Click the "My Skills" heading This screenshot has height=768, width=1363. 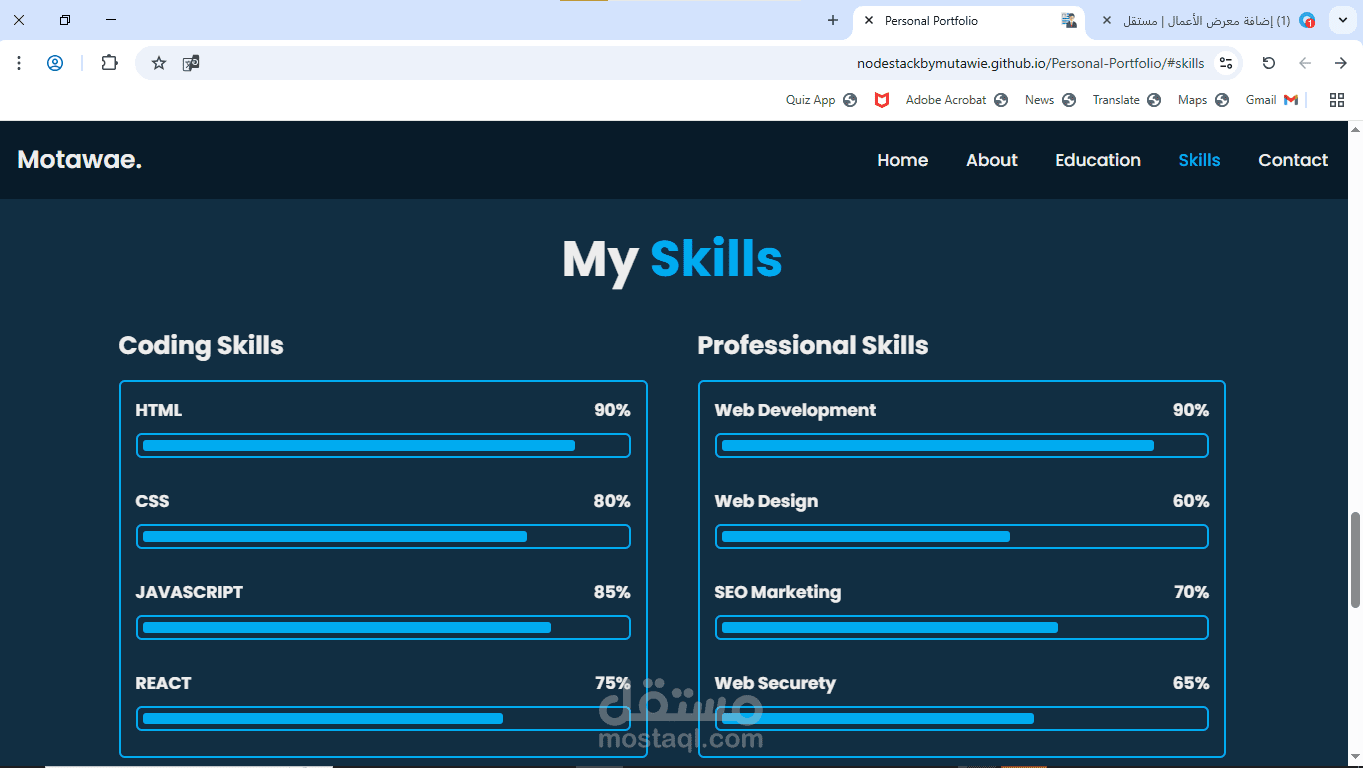(x=672, y=259)
